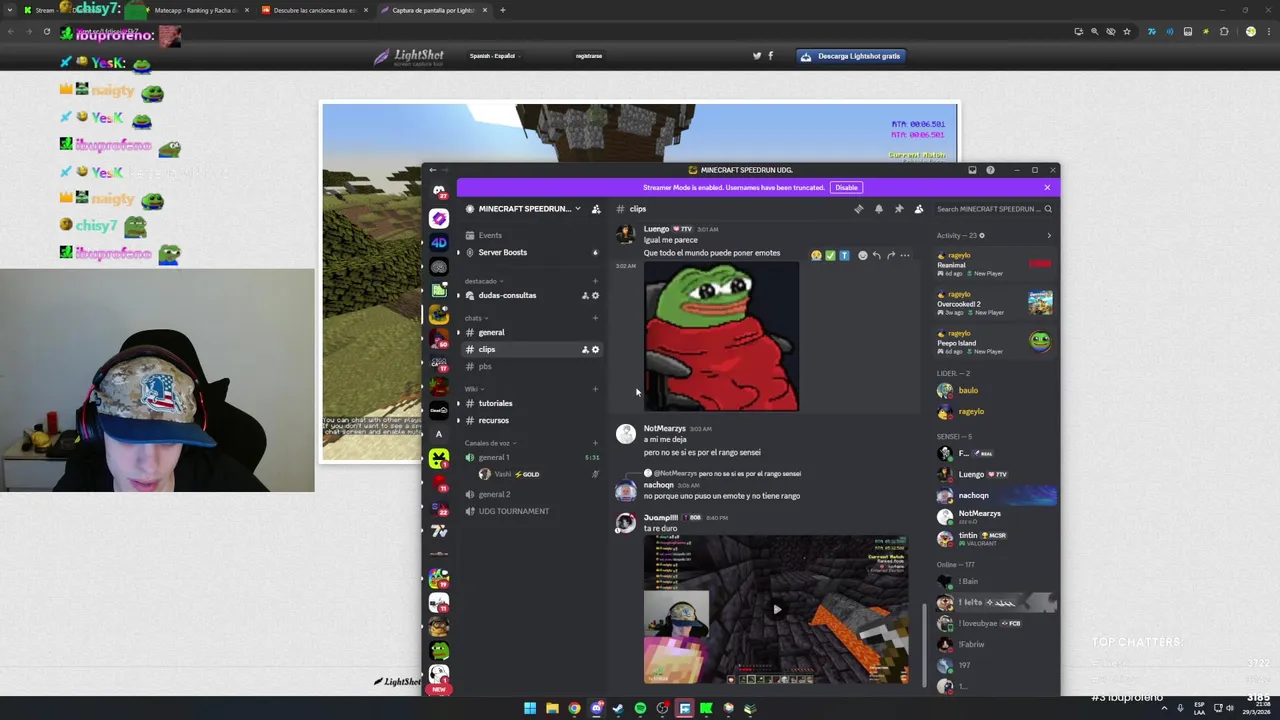Add reaction icon on Luengo's message
The image size is (1280, 720).
tap(862, 256)
